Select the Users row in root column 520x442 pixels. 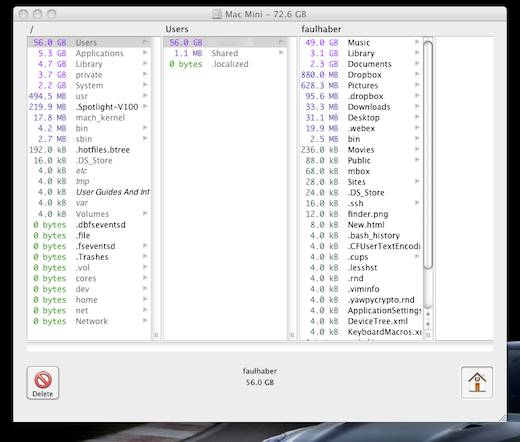click(89, 42)
